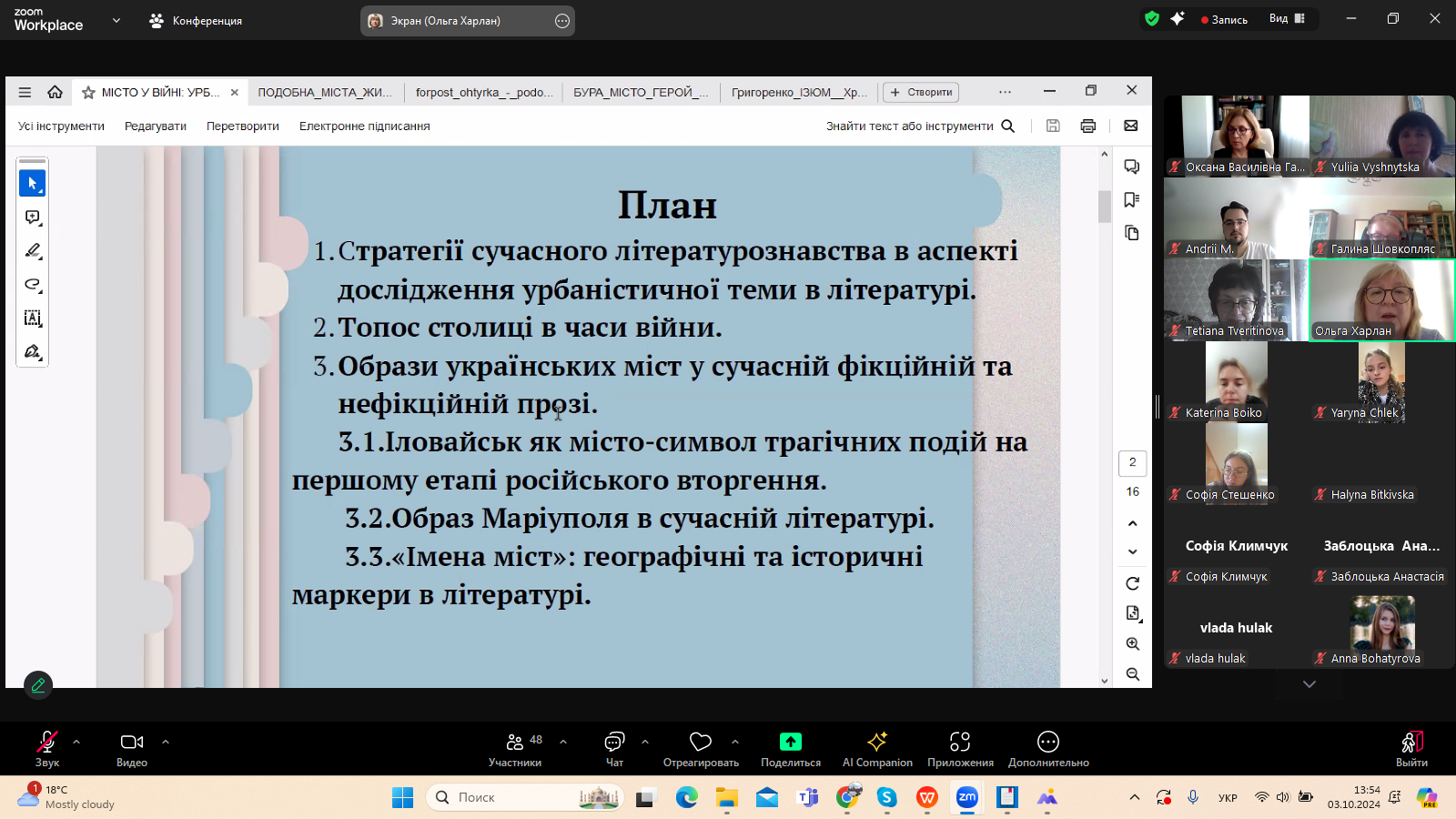The image size is (1456, 819).
Task: Launch AI Companion
Action: click(877, 748)
